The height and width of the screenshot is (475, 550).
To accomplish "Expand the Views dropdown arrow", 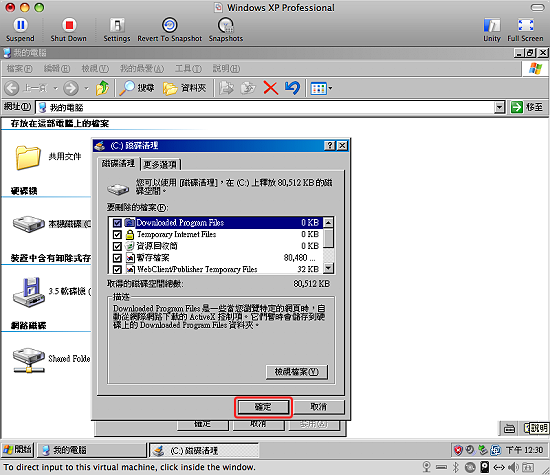I will tap(330, 88).
